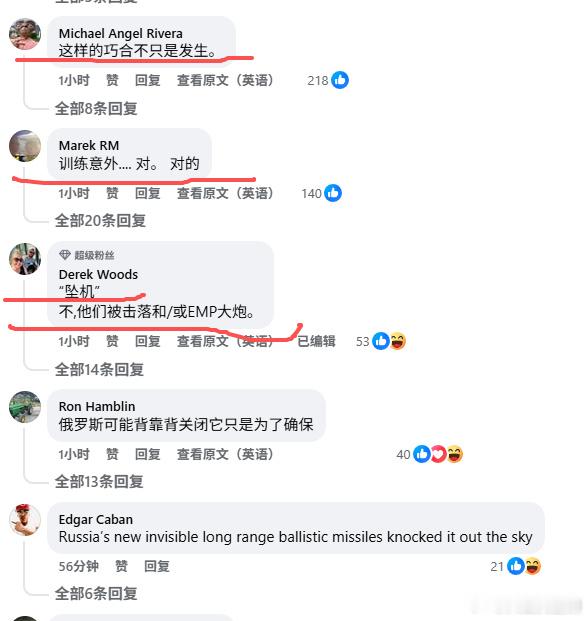
Task: Toggle 赞 on Edgar Caban's comment
Action: click(x=121, y=566)
